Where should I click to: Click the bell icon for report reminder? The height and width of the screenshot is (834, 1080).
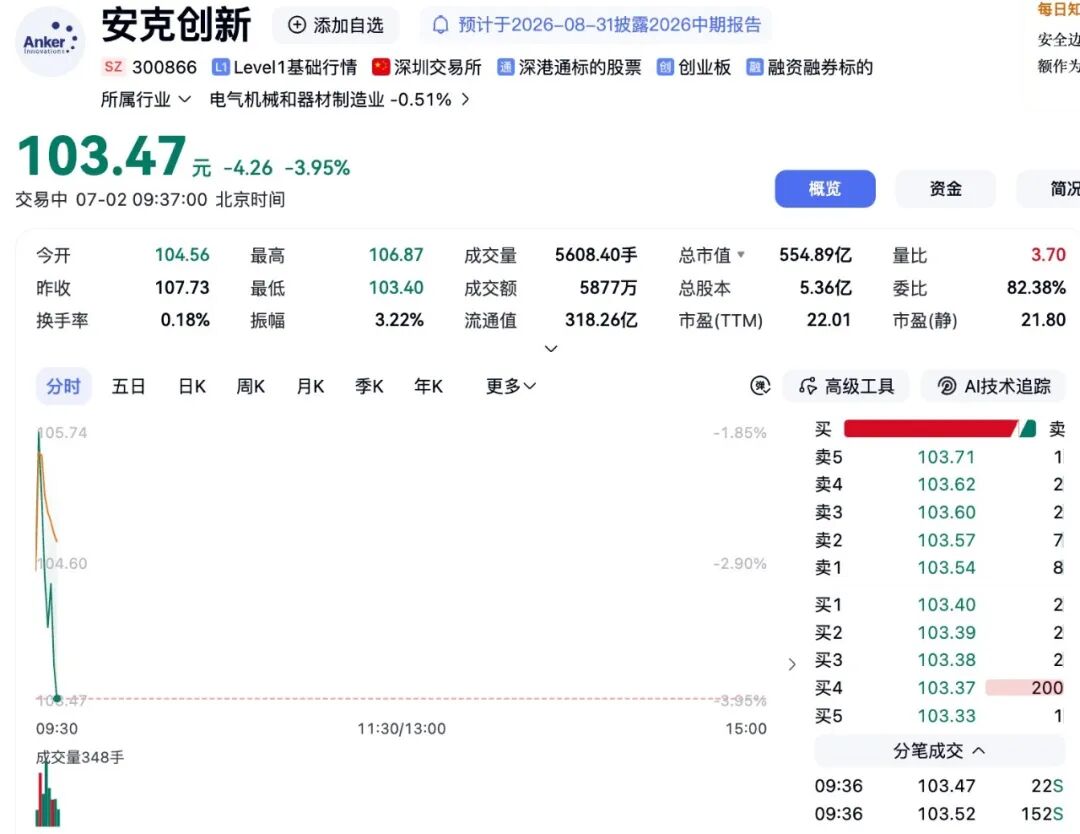click(439, 25)
